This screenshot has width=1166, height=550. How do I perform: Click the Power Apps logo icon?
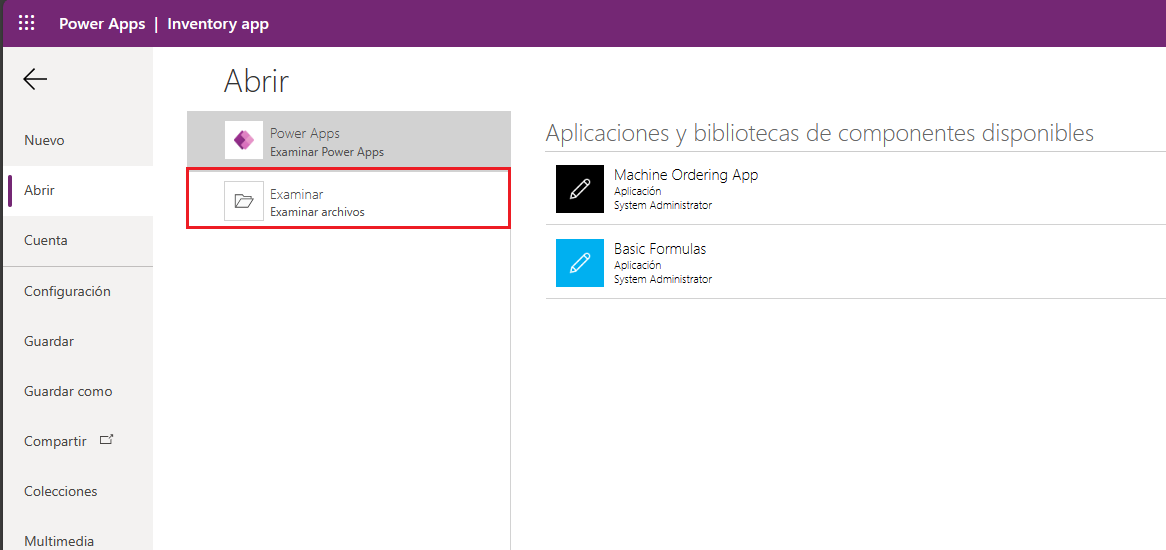point(244,140)
